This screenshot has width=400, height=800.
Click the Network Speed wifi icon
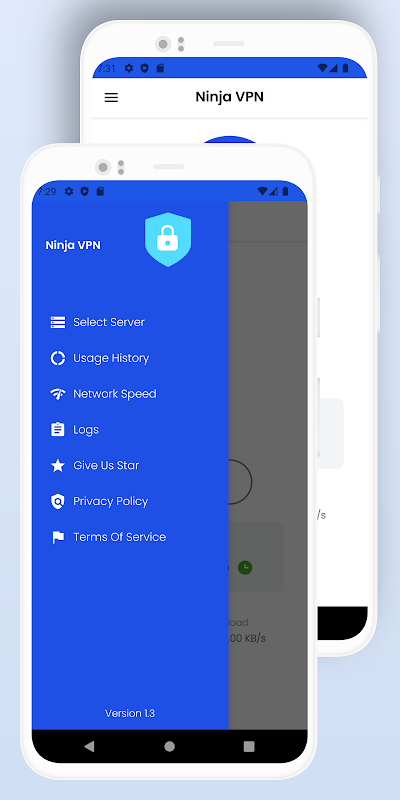click(x=58, y=394)
